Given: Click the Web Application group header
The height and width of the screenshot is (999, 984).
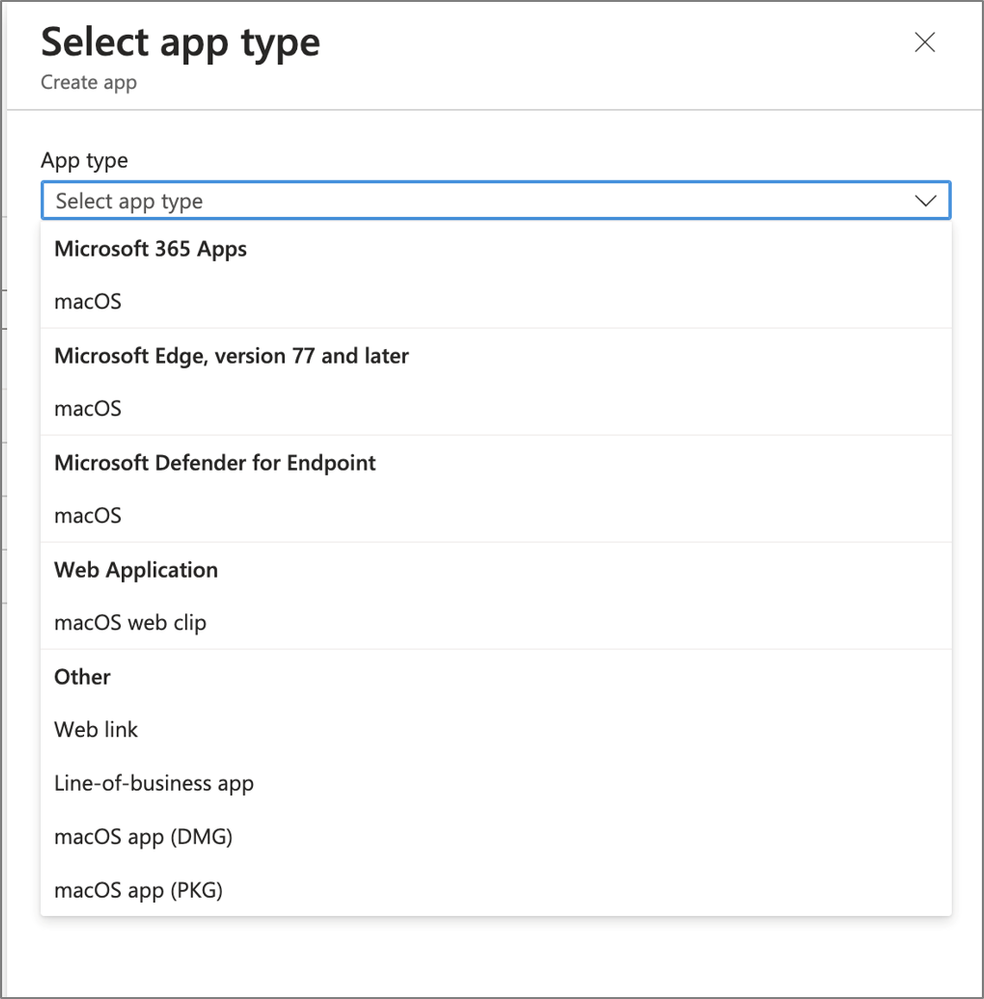Looking at the screenshot, I should click(136, 570).
